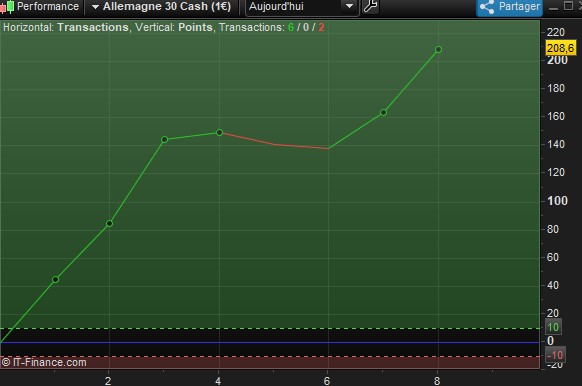Select the data point at transaction 2
Viewport: 582px width, 386px height.
coord(109,223)
